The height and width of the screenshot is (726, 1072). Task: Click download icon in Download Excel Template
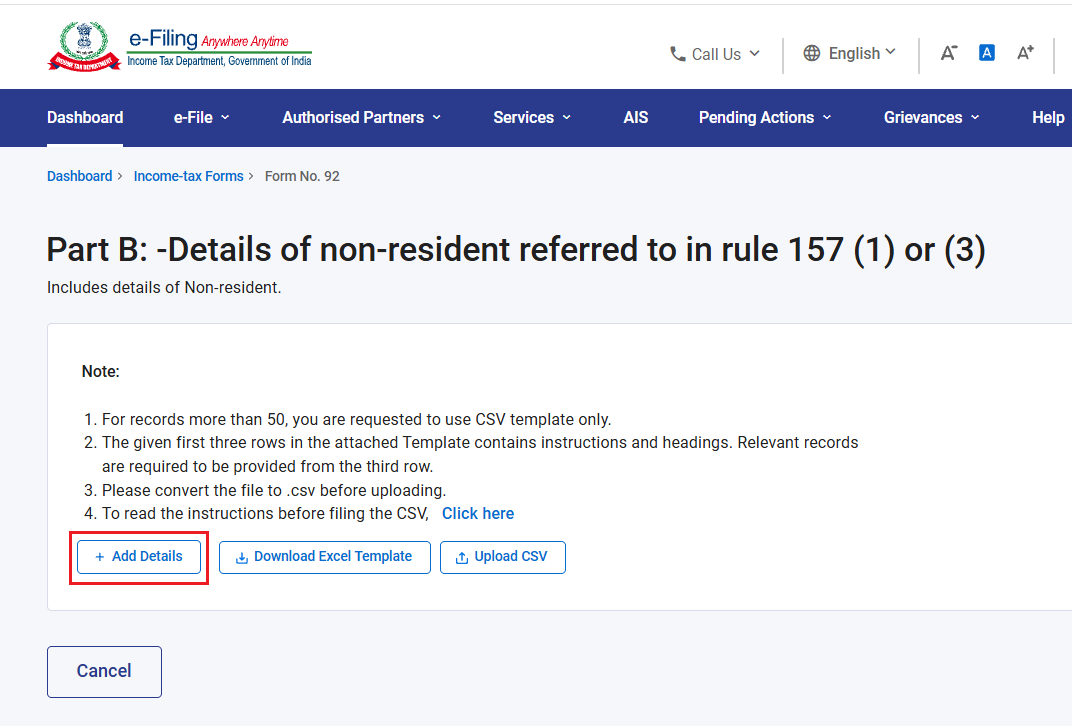pyautogui.click(x=241, y=558)
